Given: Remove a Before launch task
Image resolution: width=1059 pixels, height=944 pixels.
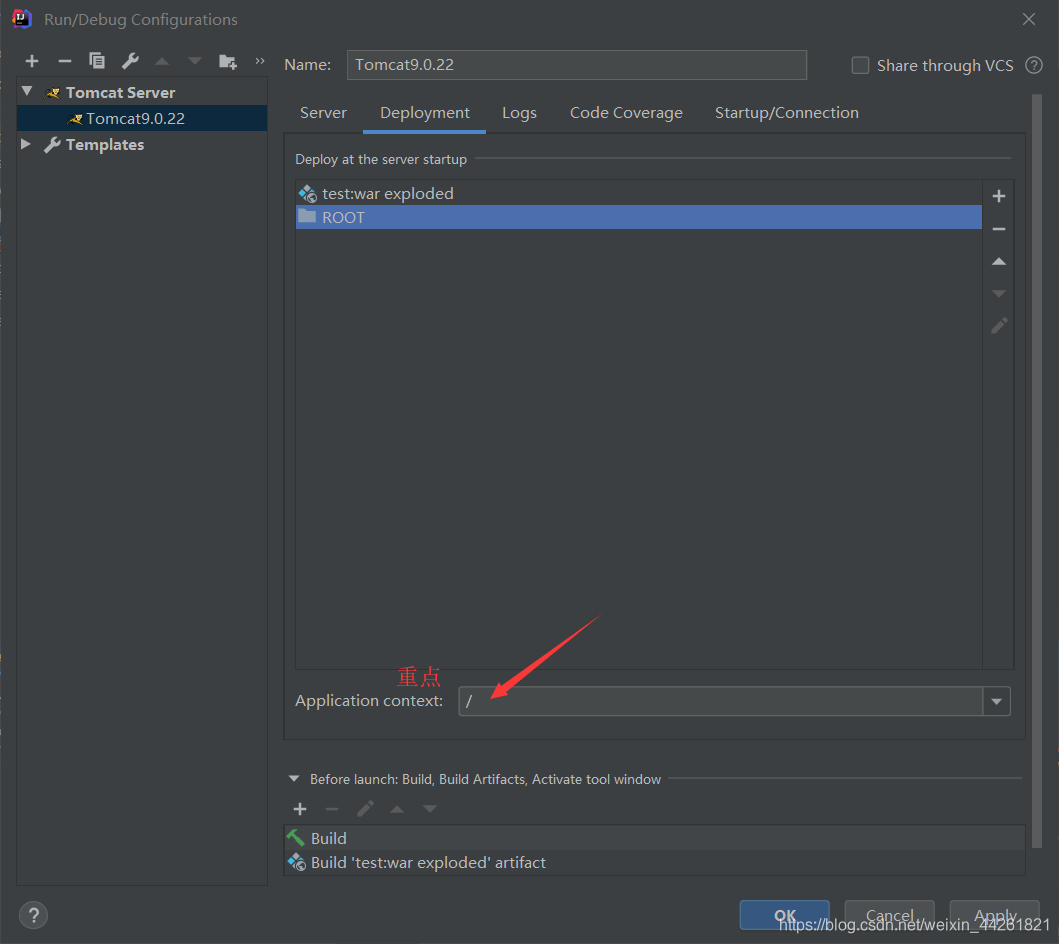Looking at the screenshot, I should (x=332, y=809).
